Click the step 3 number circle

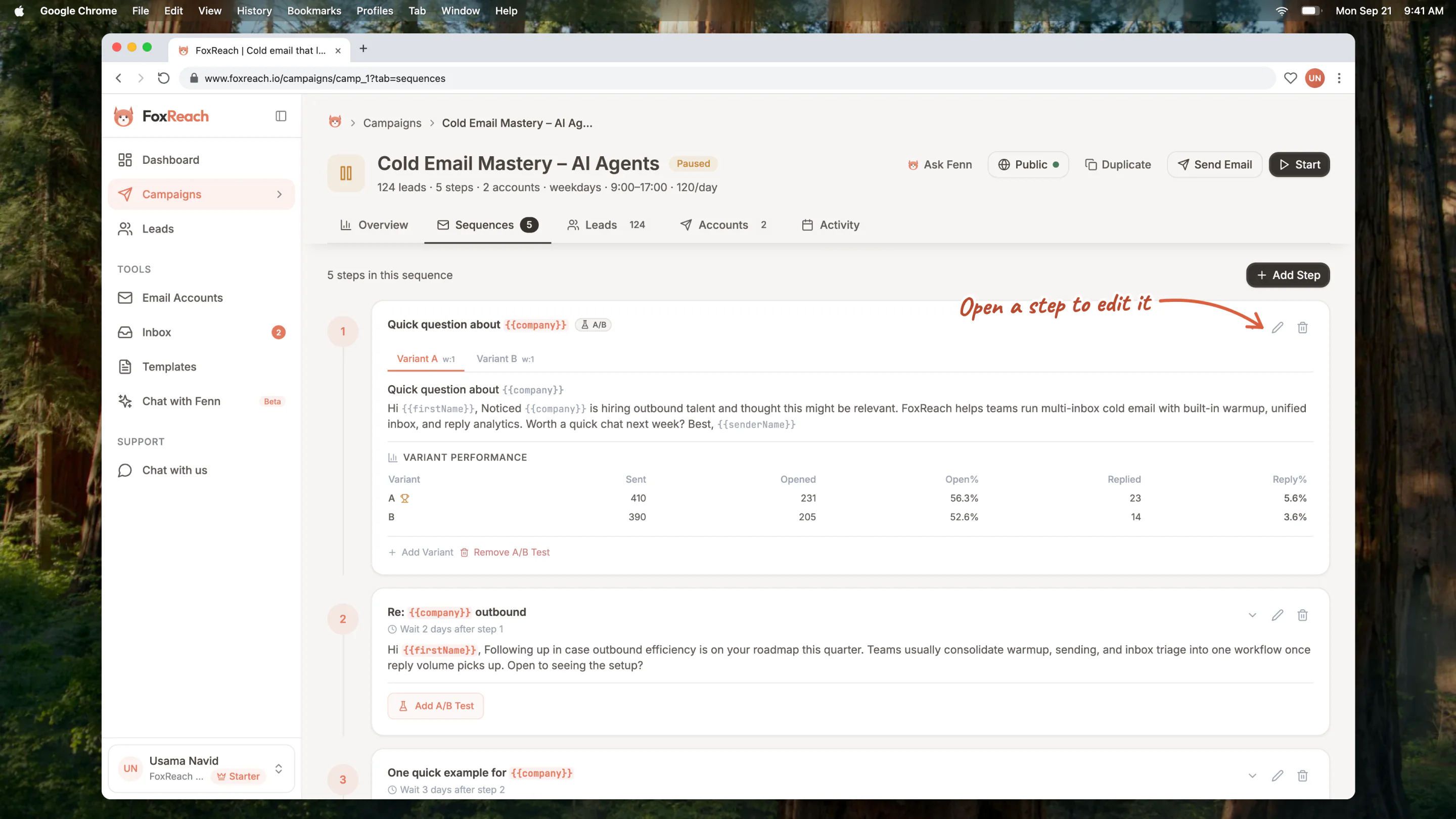tap(343, 780)
